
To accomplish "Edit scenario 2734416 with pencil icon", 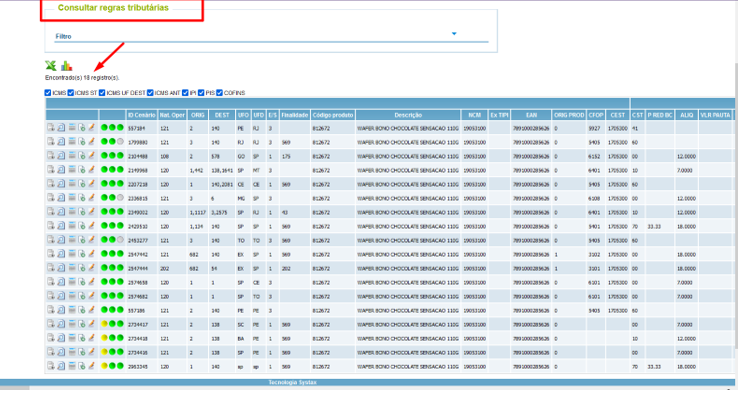I will (92, 352).
